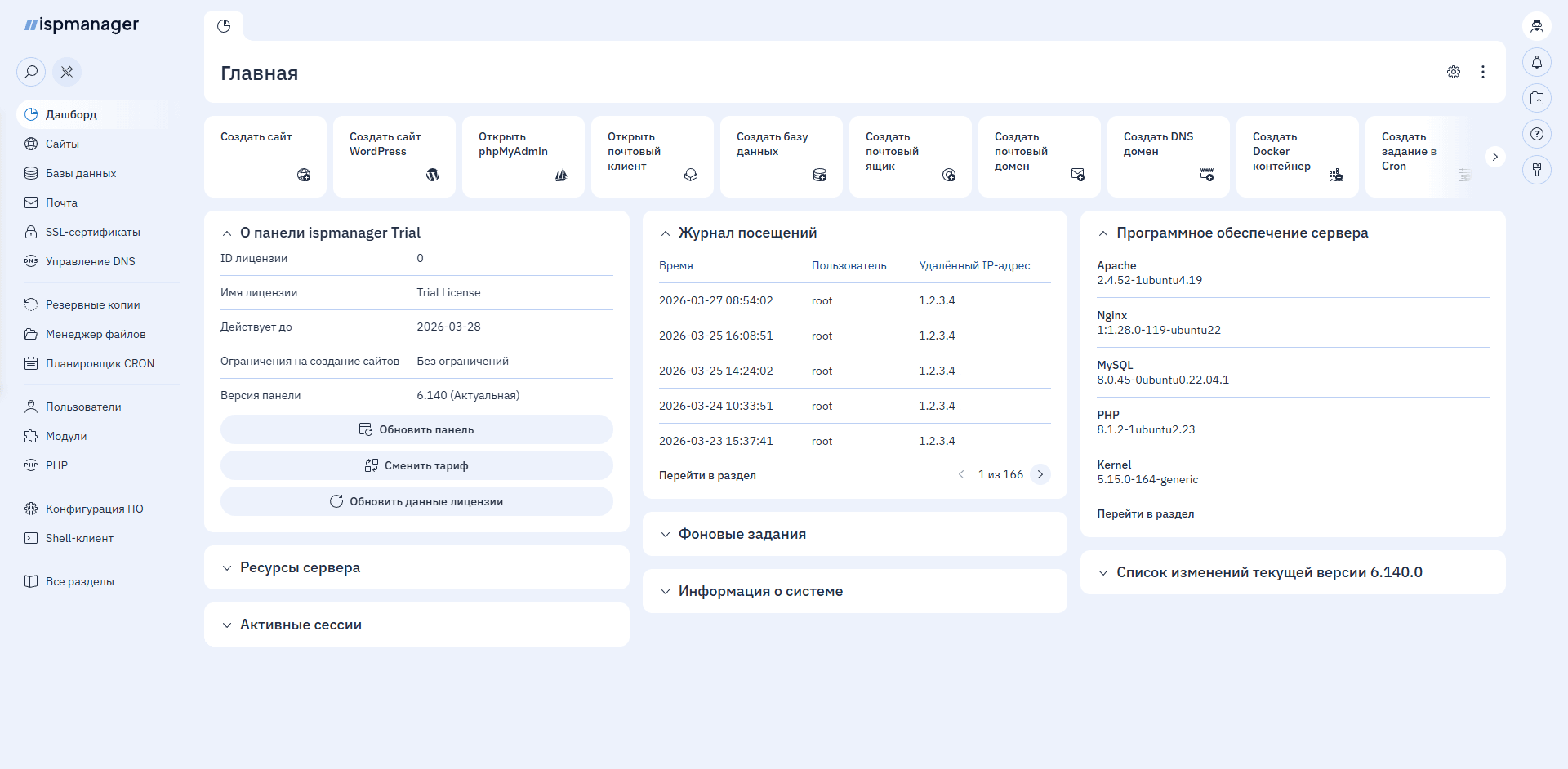This screenshot has height=769, width=1568.
Task: Select log row 2026-03-23 15:37:41
Action: pos(854,441)
